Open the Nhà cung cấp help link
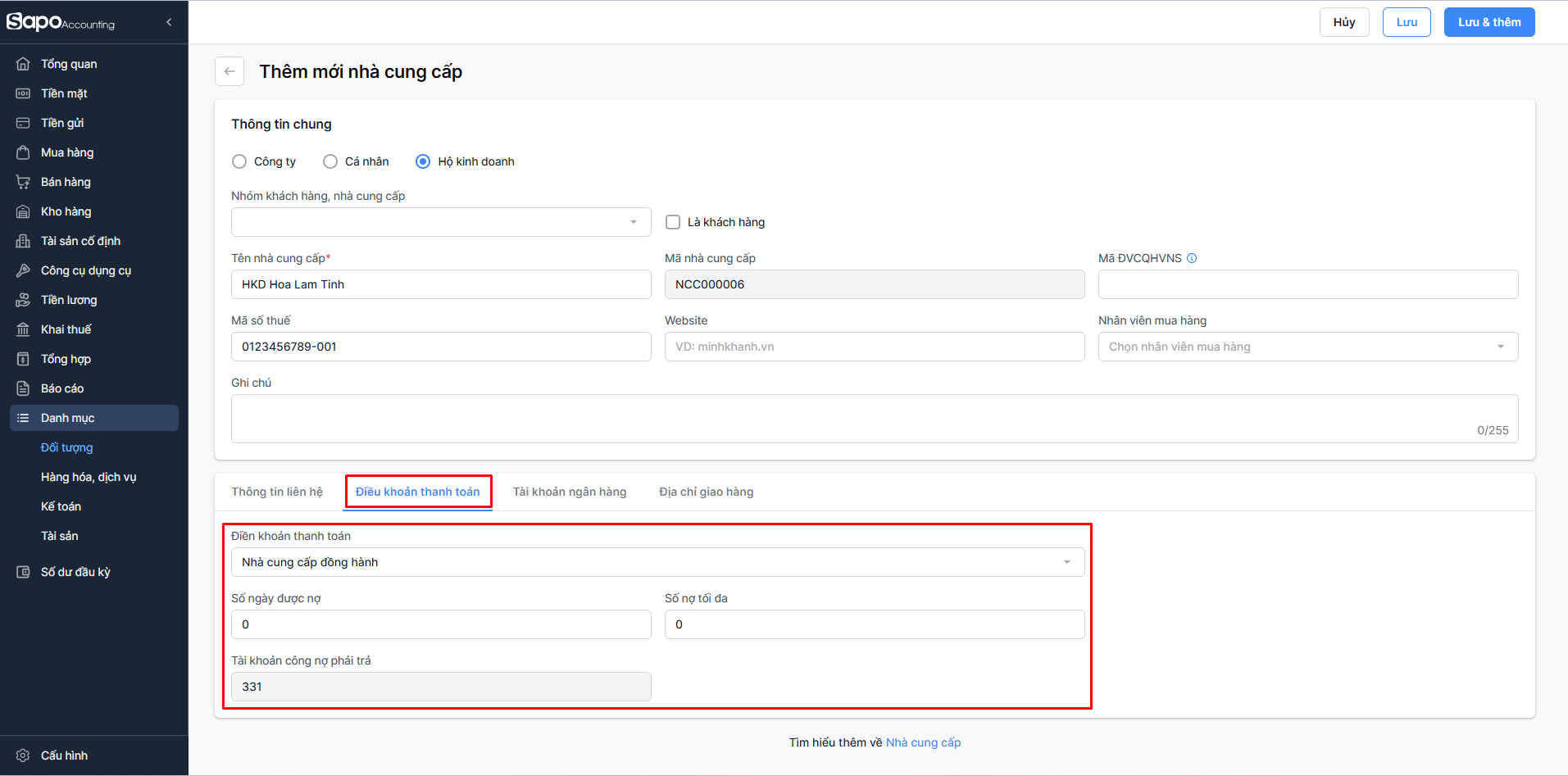Image resolution: width=1568 pixels, height=776 pixels. point(923,742)
